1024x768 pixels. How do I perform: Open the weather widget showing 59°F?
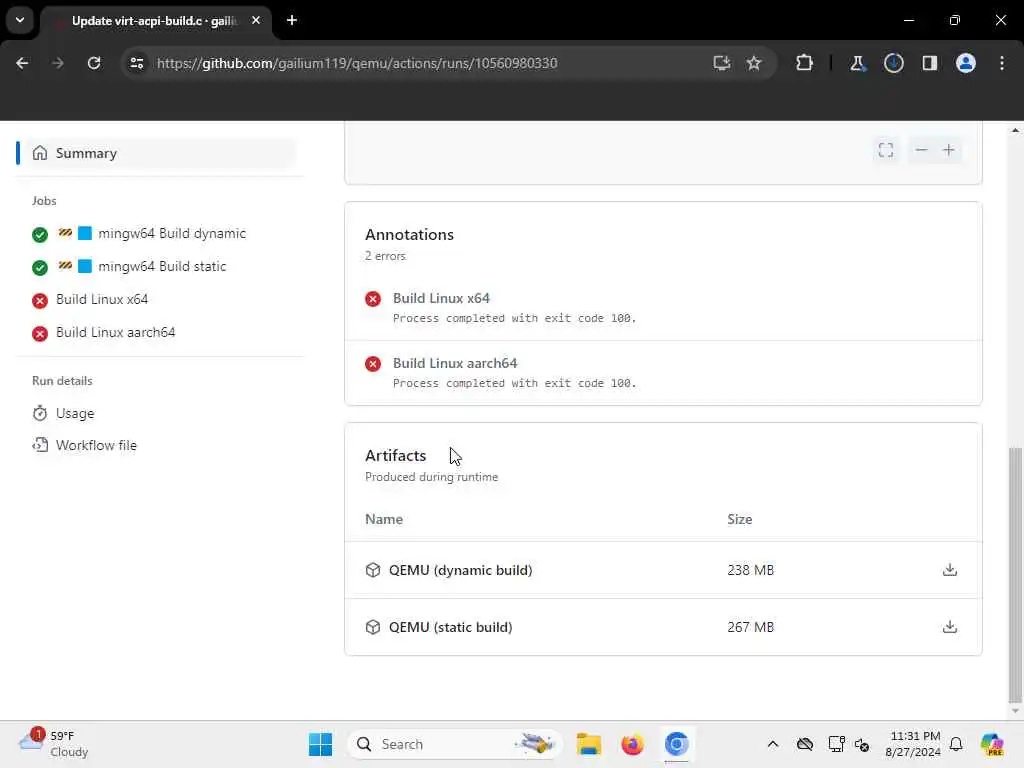point(54,744)
